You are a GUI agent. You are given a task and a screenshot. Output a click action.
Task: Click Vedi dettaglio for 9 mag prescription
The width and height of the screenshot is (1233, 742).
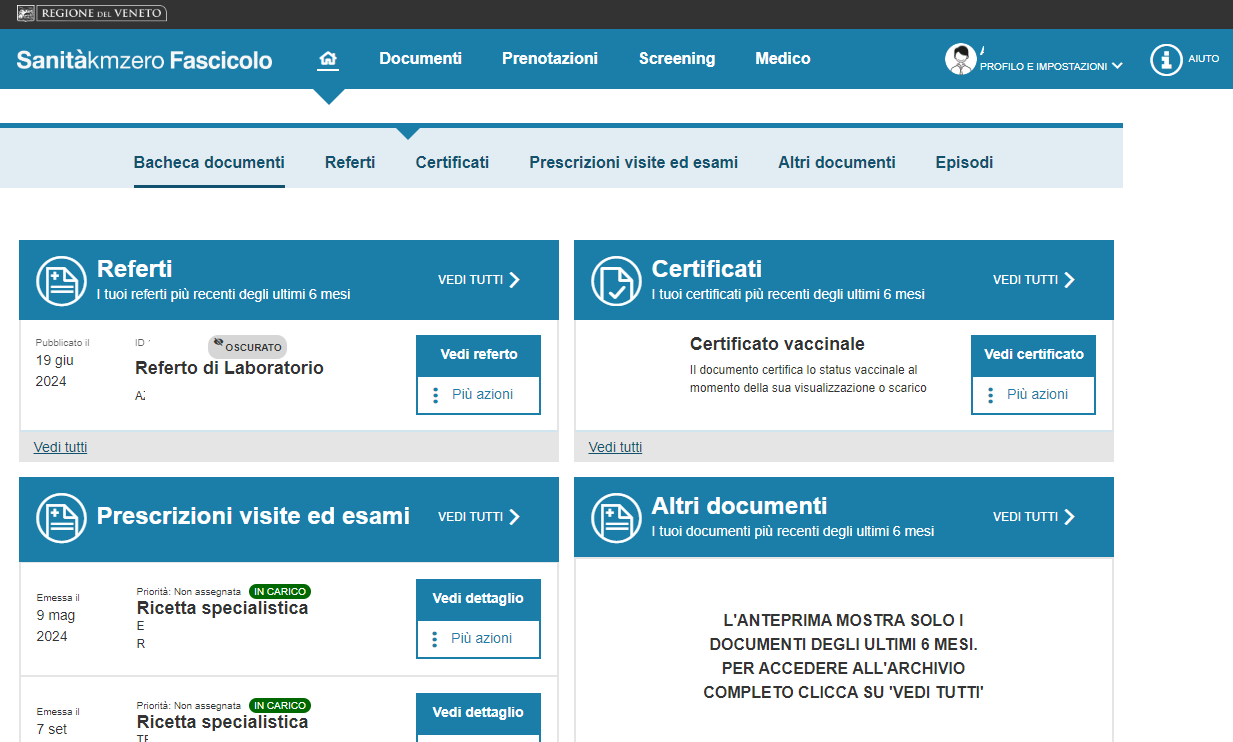478,599
